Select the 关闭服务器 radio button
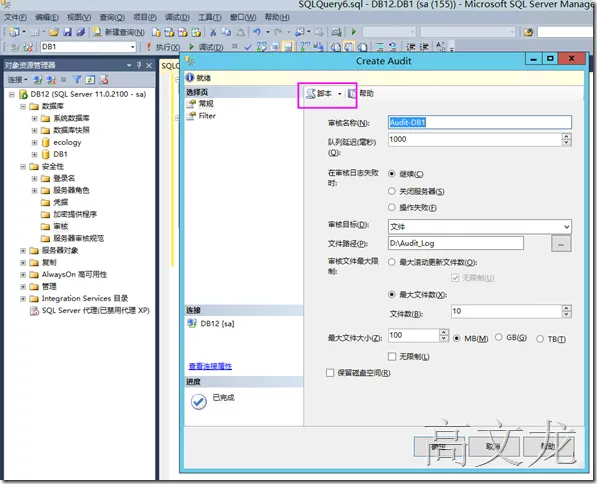This screenshot has height=484, width=597. coord(392,191)
